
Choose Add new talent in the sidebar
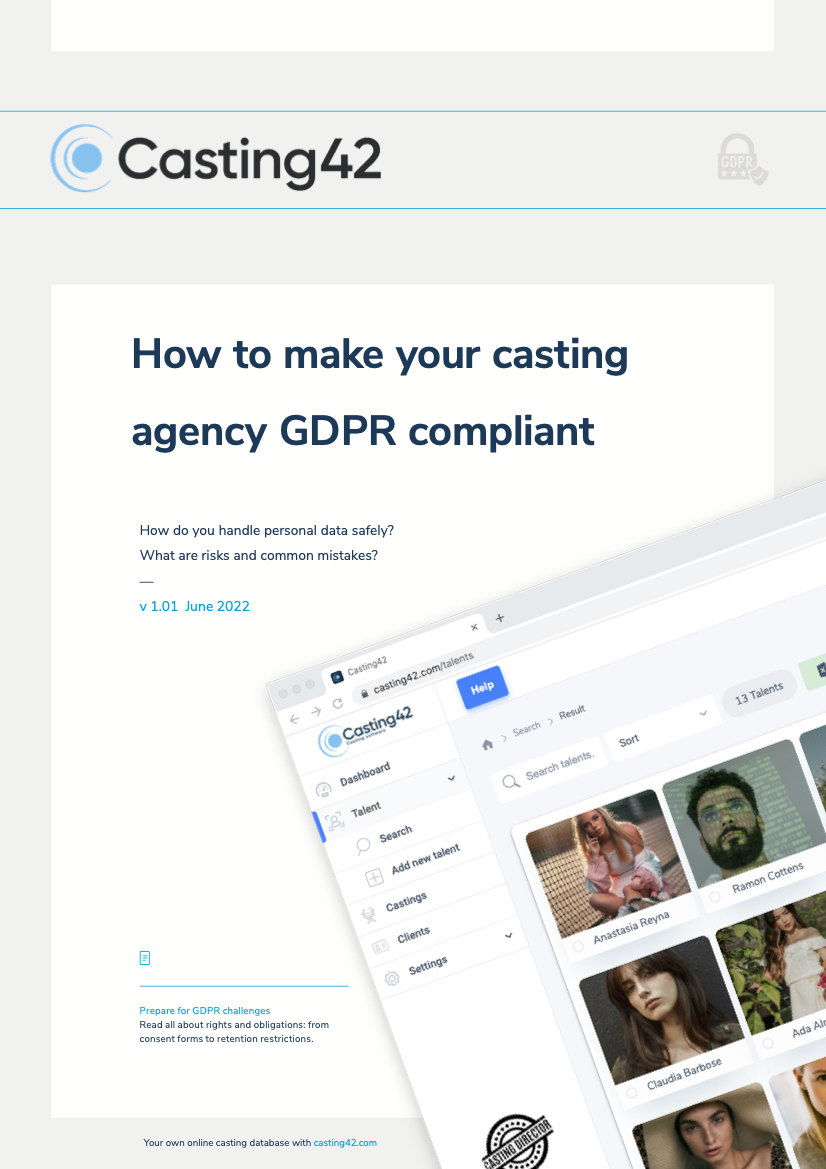coord(425,860)
